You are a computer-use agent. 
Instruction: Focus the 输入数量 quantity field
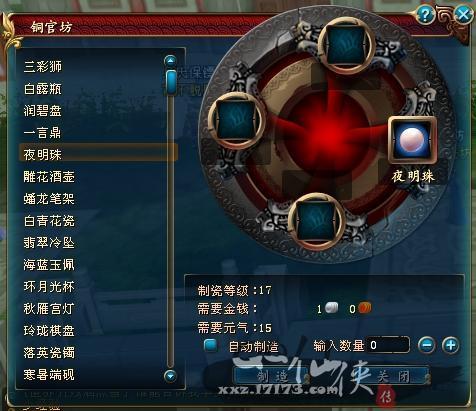click(x=388, y=345)
